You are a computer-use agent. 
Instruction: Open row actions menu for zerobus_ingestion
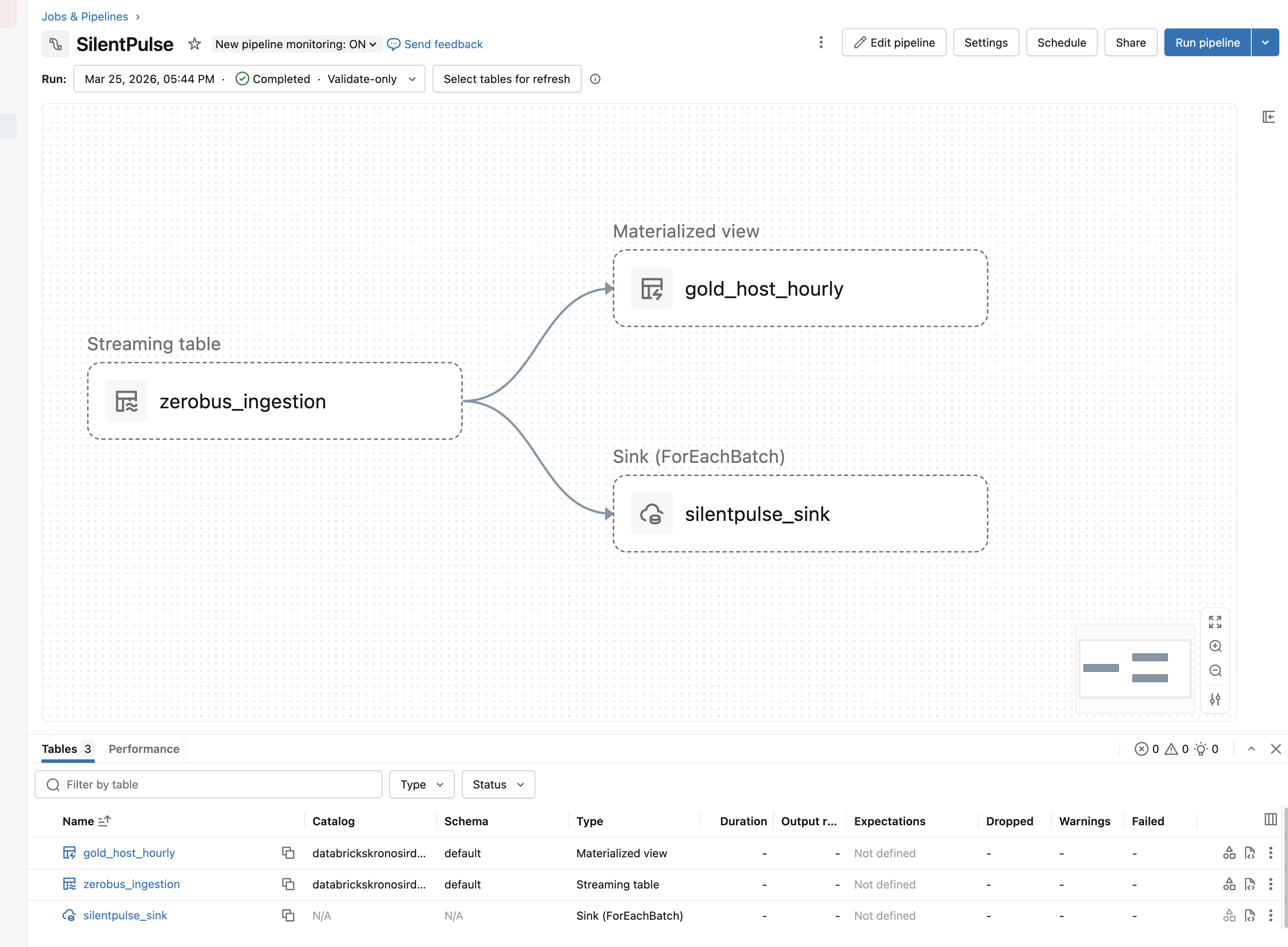pyautogui.click(x=1270, y=885)
